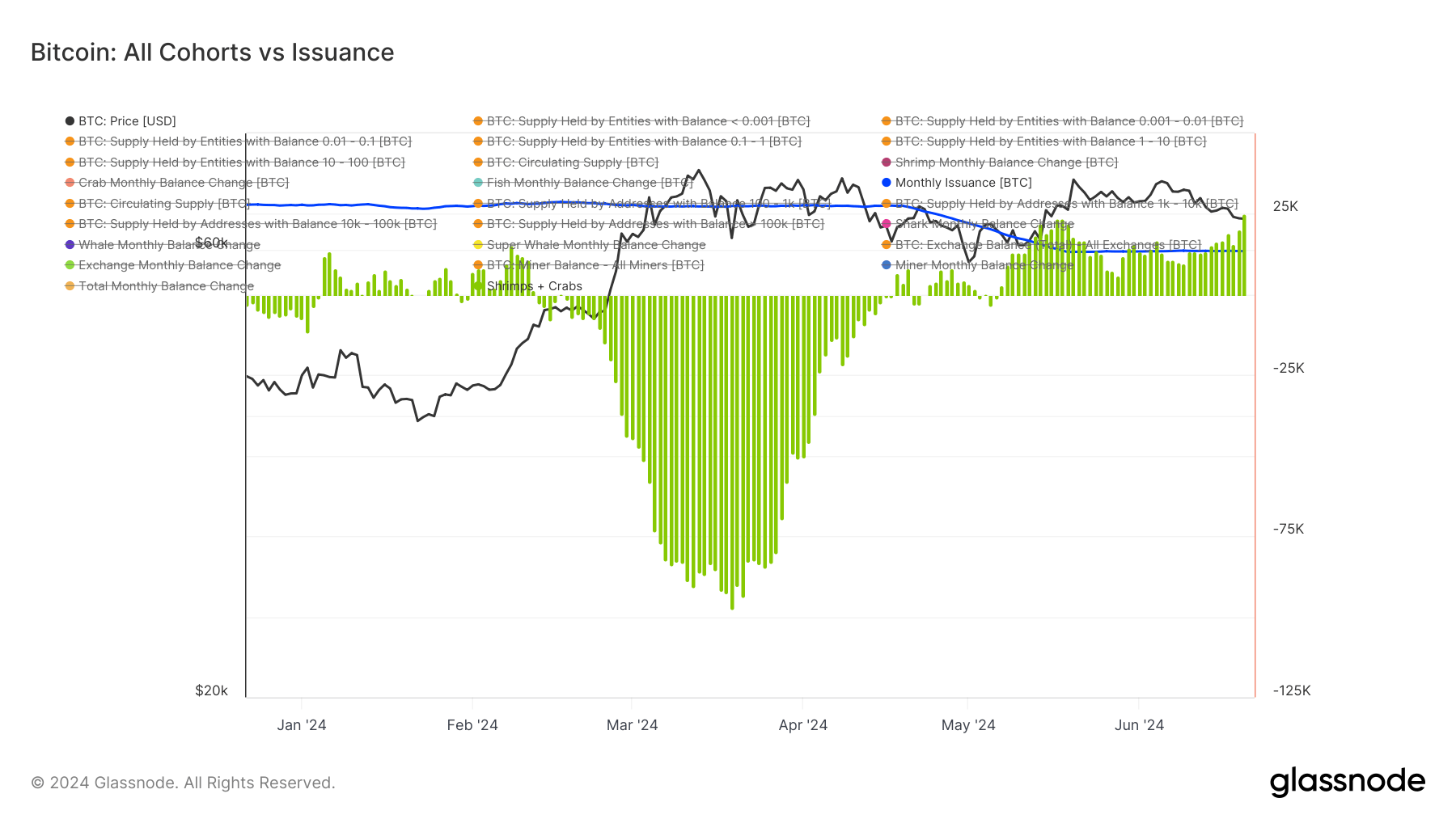1456x819 pixels.
Task: Toggle the Monthly Issuance [BTC] legend entry
Action: coord(963,183)
